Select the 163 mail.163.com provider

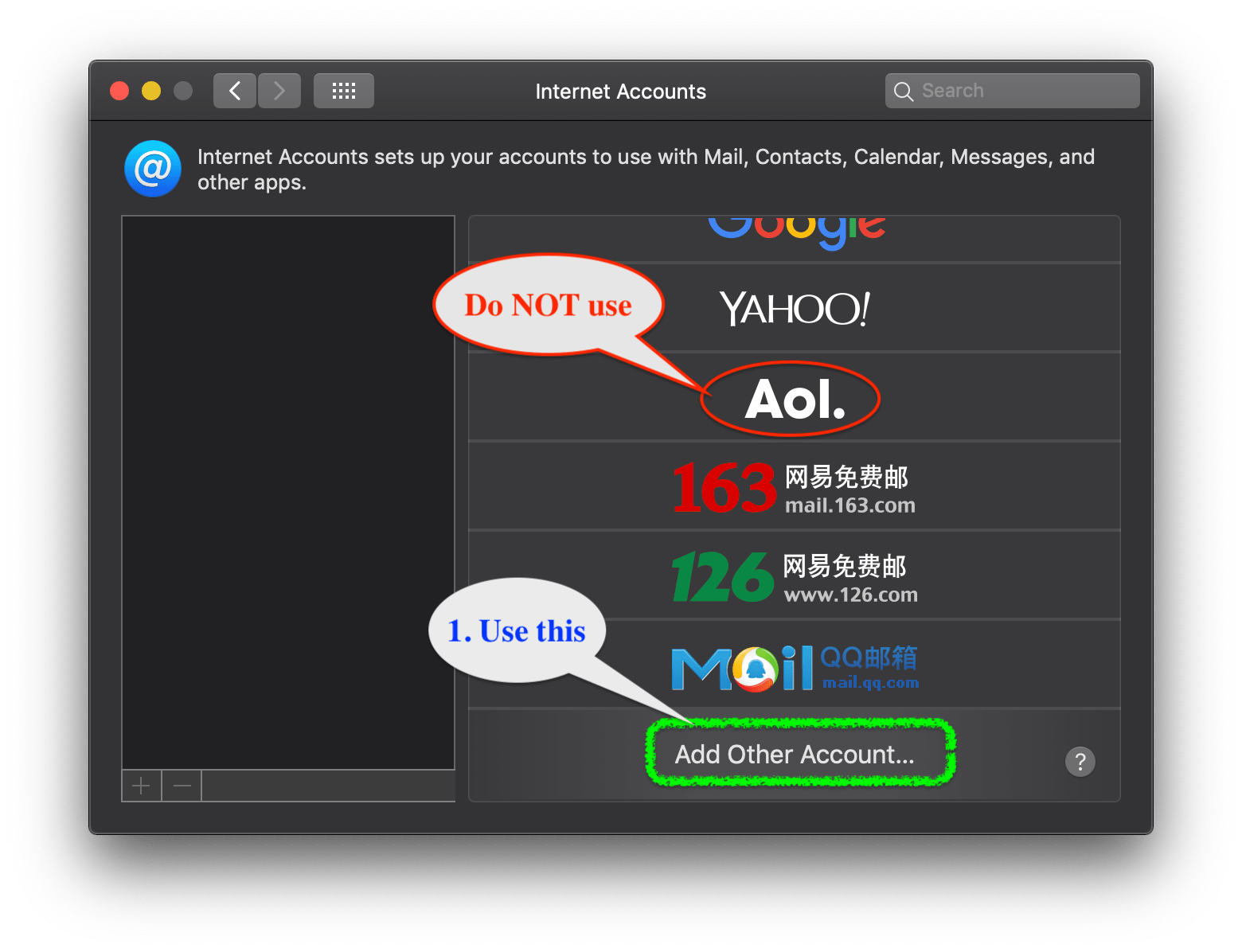click(x=795, y=486)
